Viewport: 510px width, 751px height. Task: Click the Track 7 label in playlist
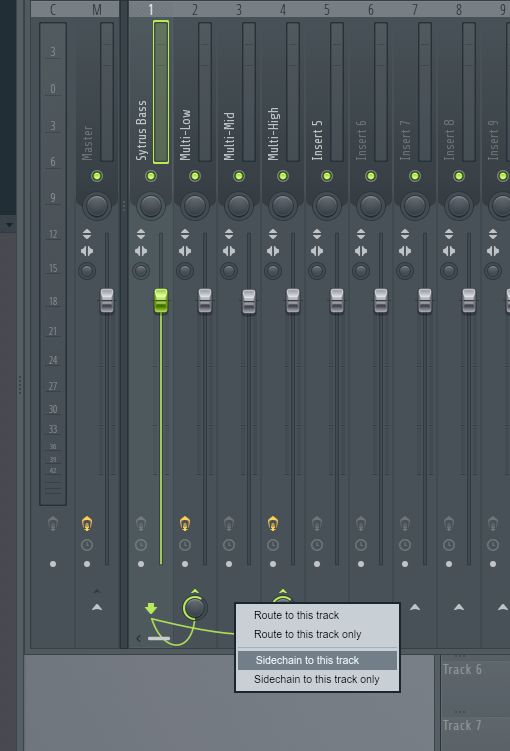(462, 725)
